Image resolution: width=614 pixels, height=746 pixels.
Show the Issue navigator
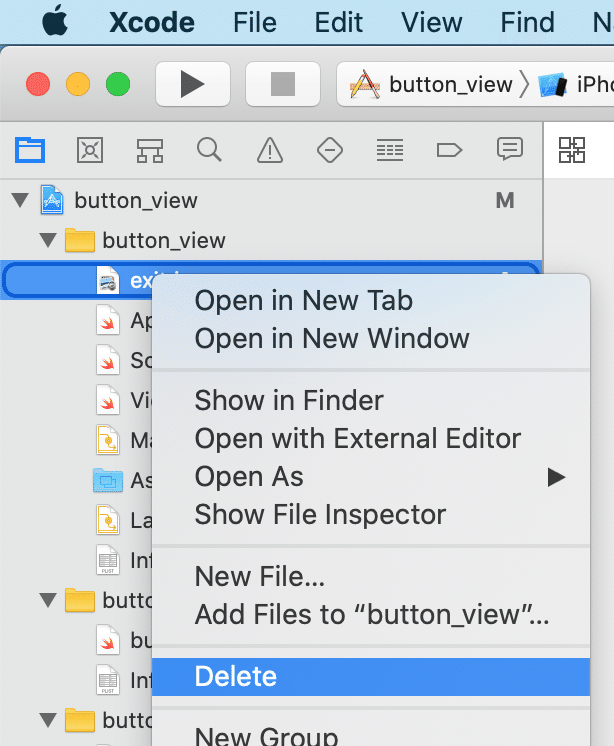(x=269, y=150)
